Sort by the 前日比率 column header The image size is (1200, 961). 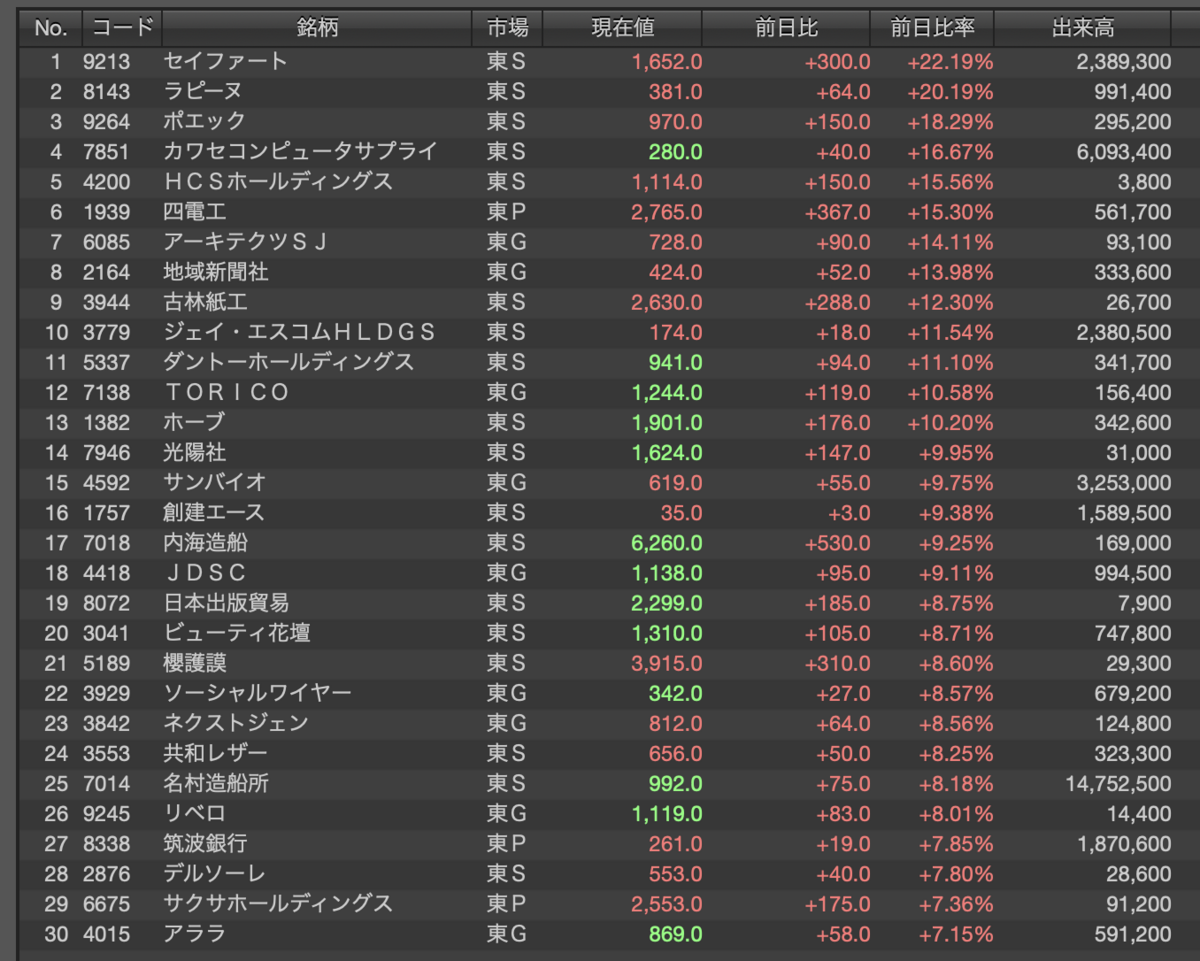point(932,28)
